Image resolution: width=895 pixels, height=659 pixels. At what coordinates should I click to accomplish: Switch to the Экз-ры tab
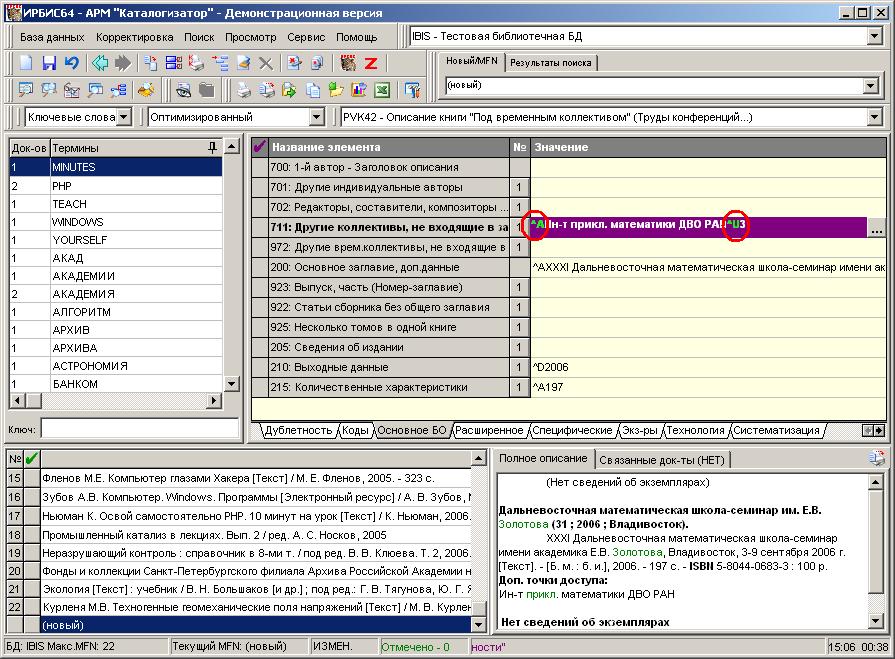coord(639,430)
